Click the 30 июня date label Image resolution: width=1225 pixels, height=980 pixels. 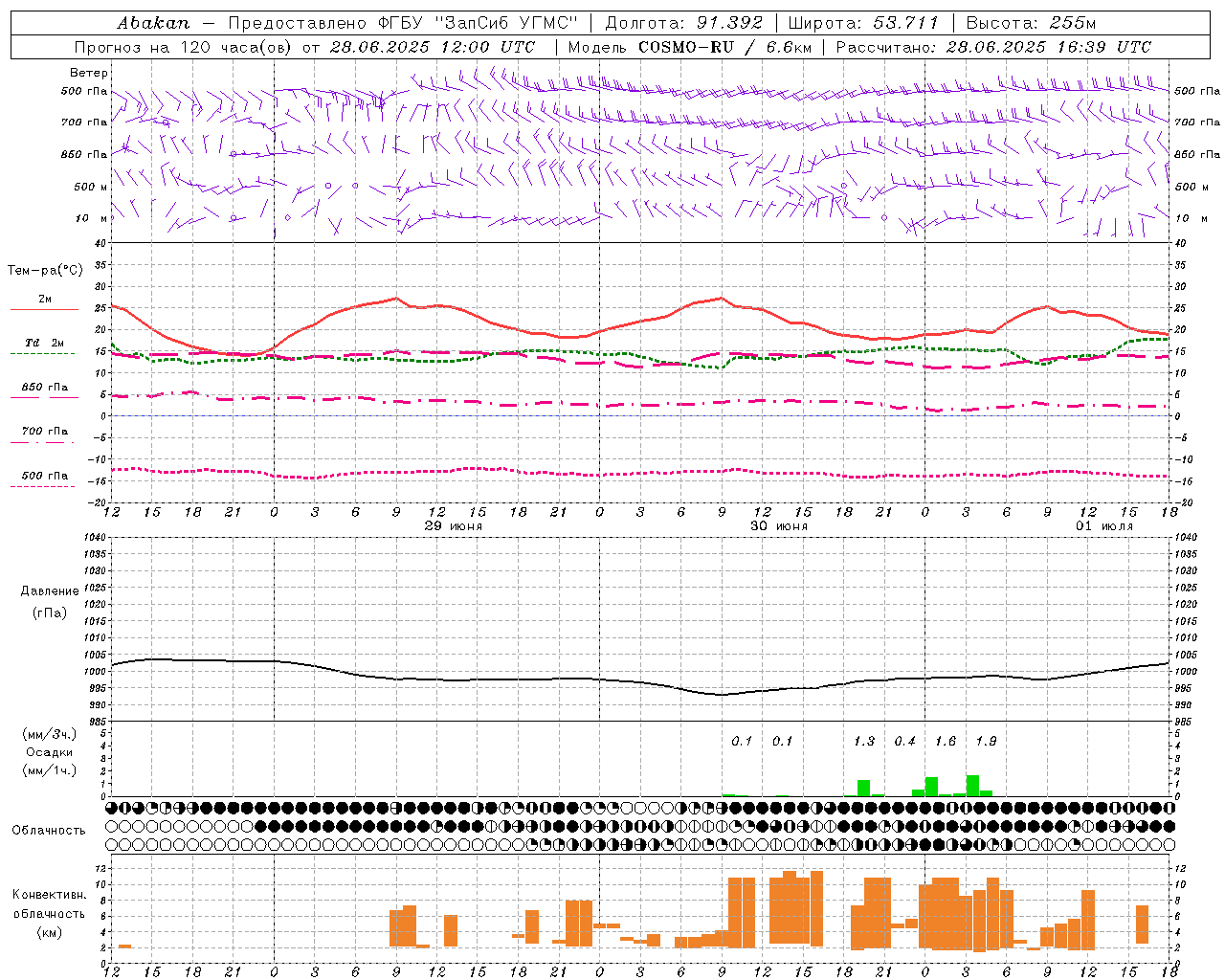point(779,526)
